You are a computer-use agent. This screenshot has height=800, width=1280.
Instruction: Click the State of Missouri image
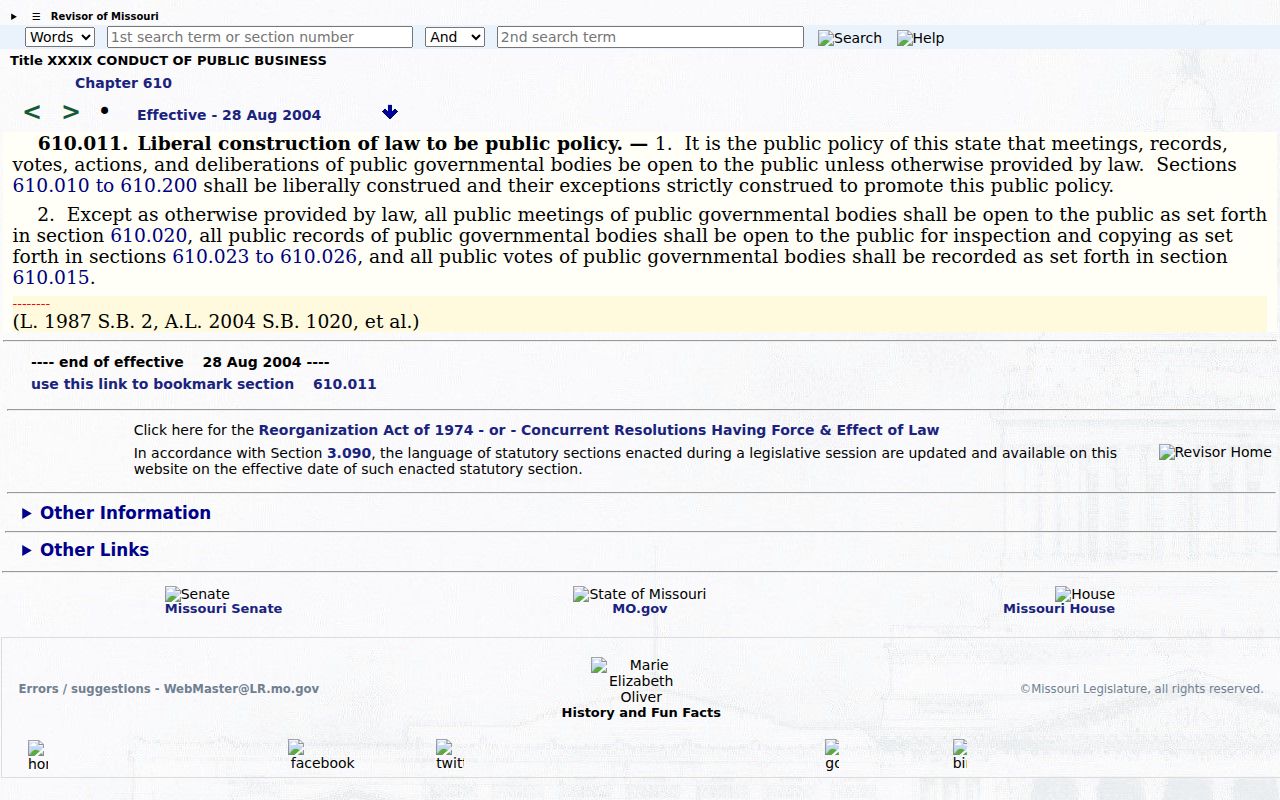pyautogui.click(x=639, y=594)
